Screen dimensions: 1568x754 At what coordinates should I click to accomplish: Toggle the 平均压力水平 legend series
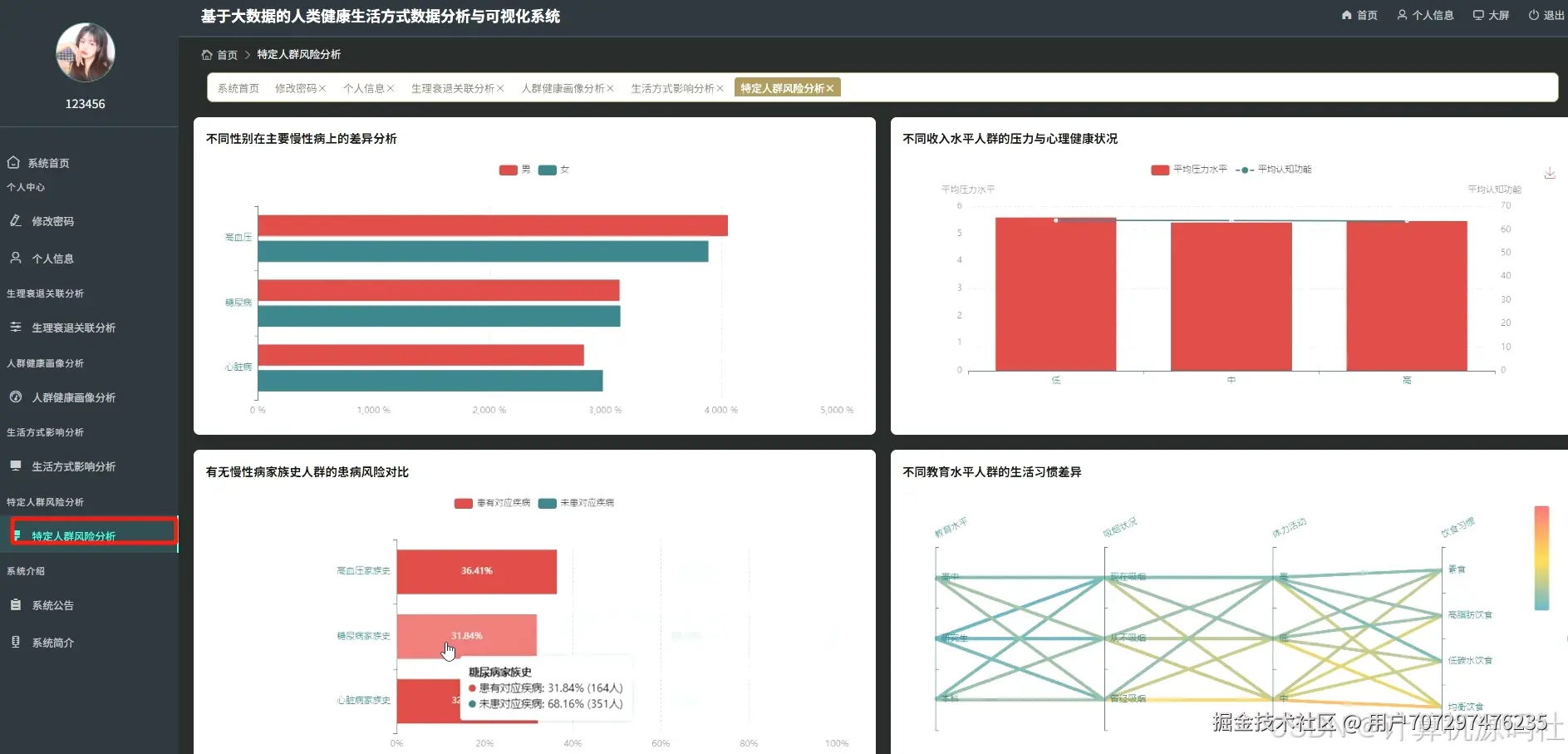[1189, 170]
